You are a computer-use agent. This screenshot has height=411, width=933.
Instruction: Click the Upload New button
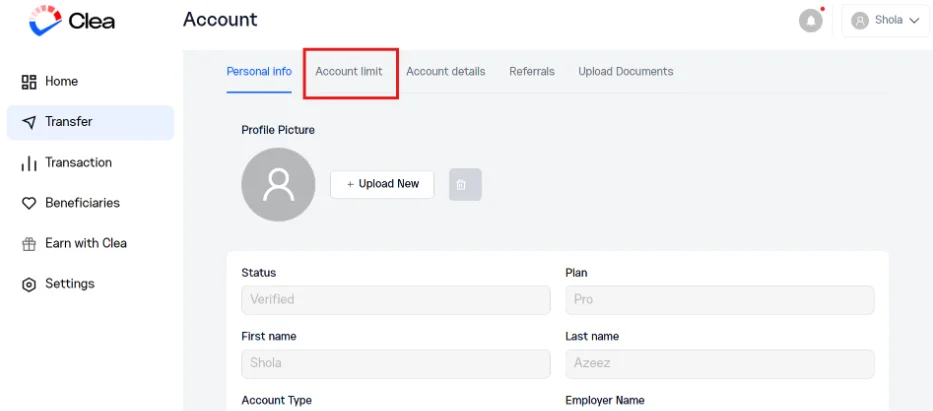tap(382, 184)
